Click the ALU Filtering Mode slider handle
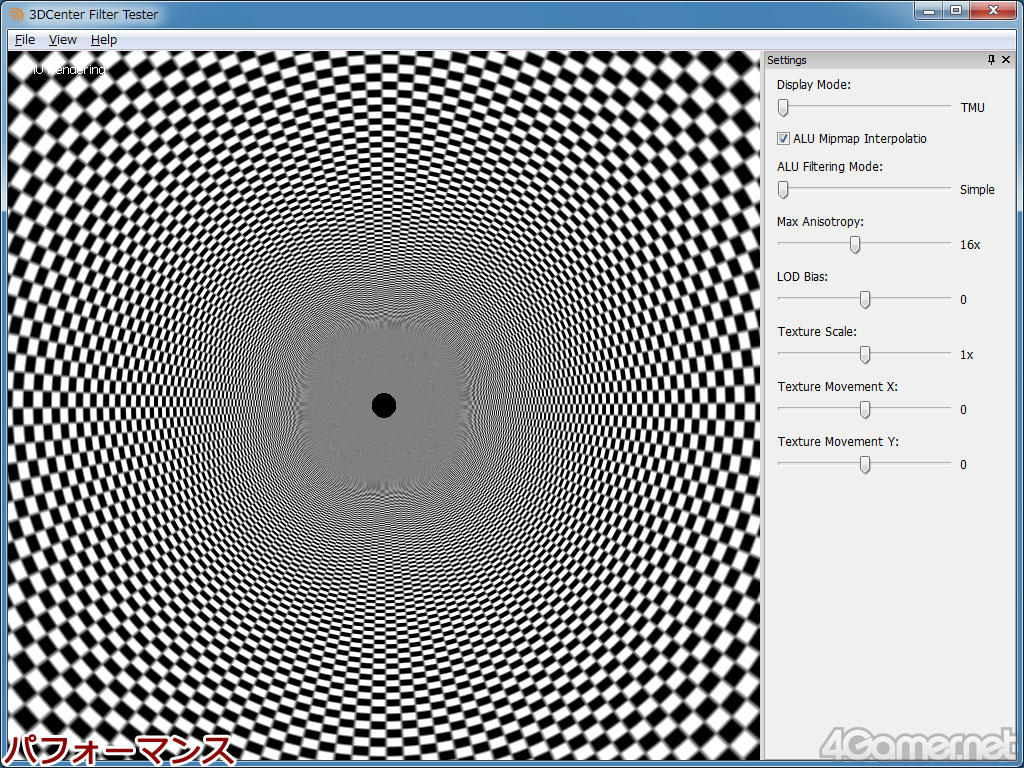 (782, 189)
